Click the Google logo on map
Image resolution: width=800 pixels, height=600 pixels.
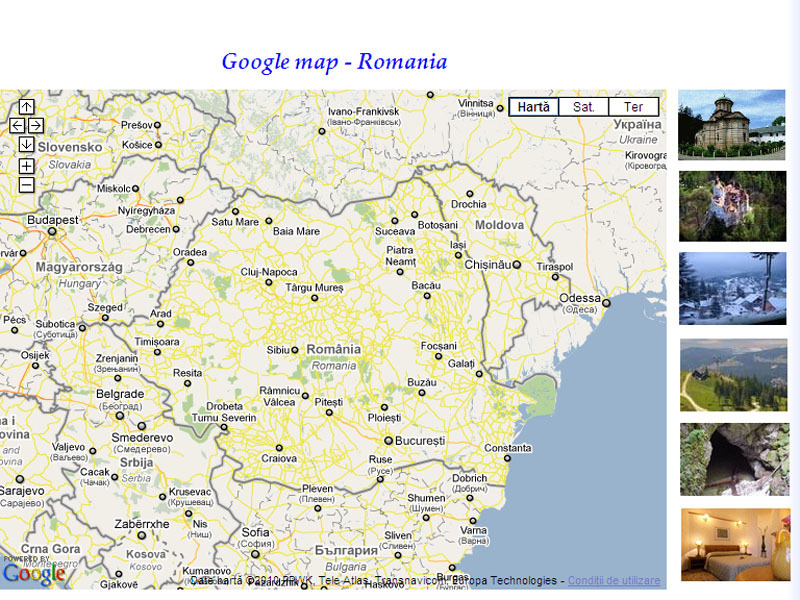point(34,573)
